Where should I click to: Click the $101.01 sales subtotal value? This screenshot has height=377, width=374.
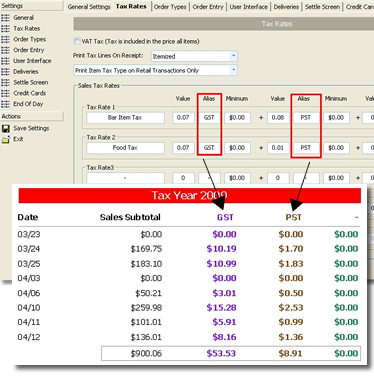[146, 322]
